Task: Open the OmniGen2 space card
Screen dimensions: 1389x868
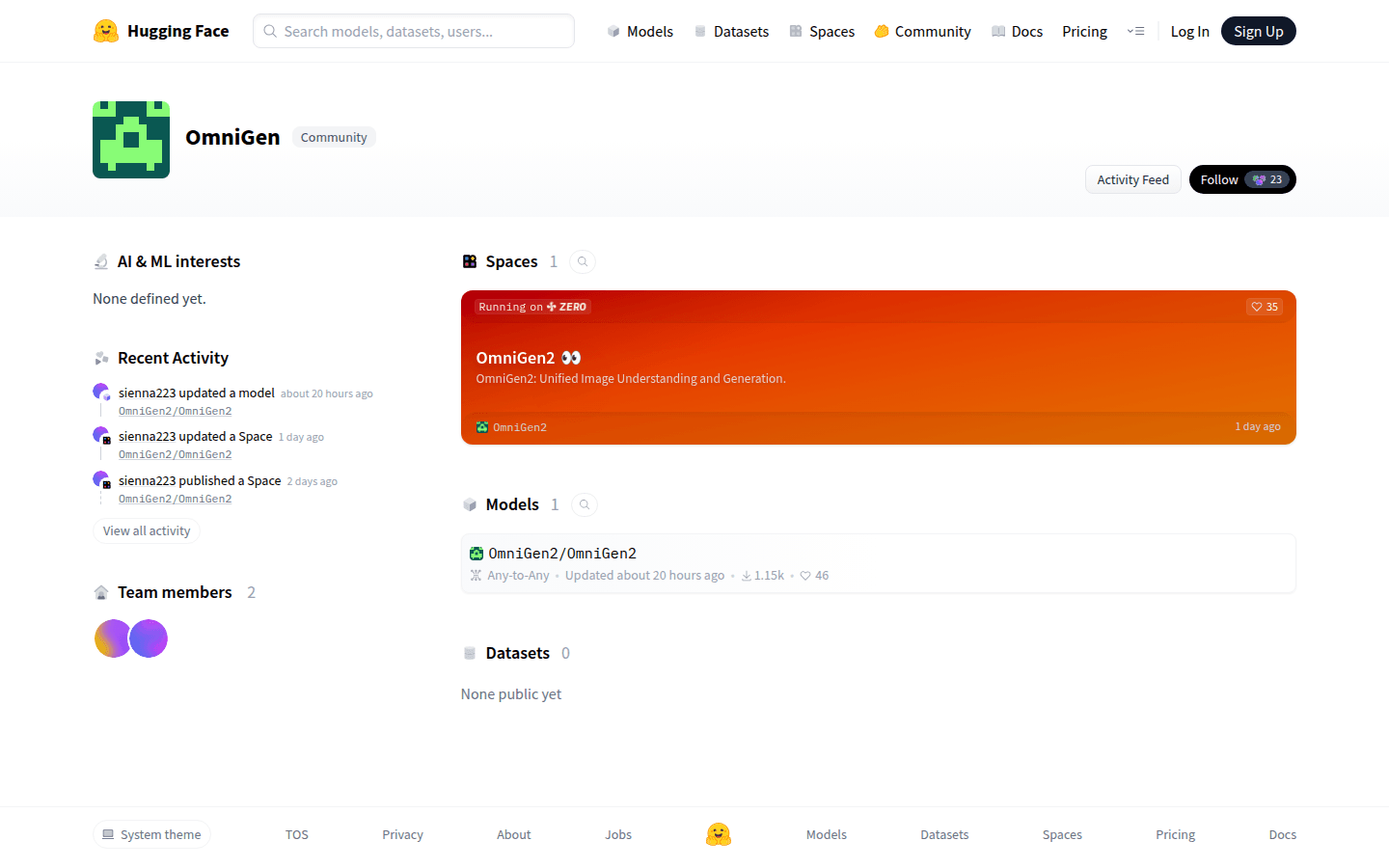Action: coord(878,367)
